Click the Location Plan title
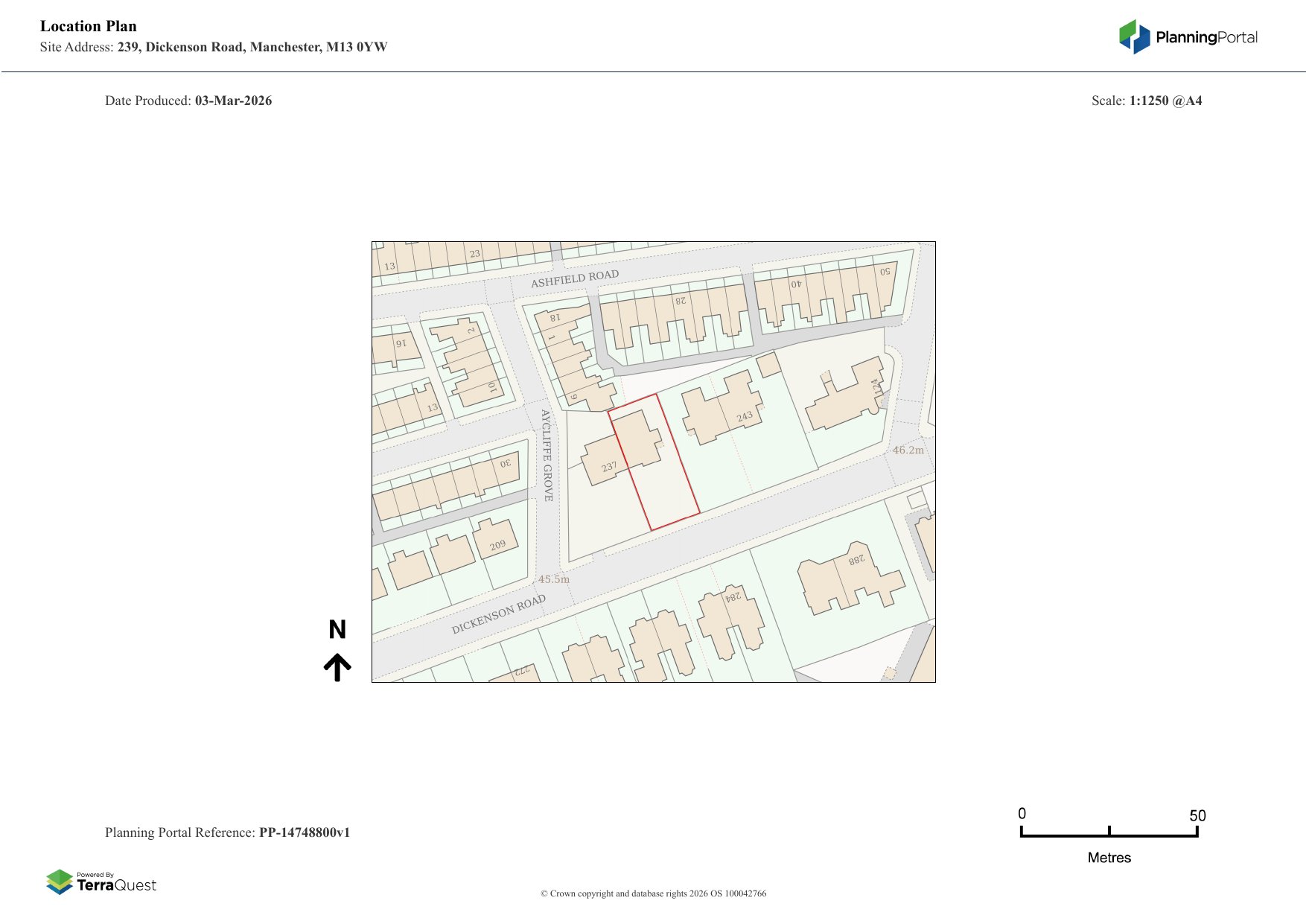 [x=89, y=26]
